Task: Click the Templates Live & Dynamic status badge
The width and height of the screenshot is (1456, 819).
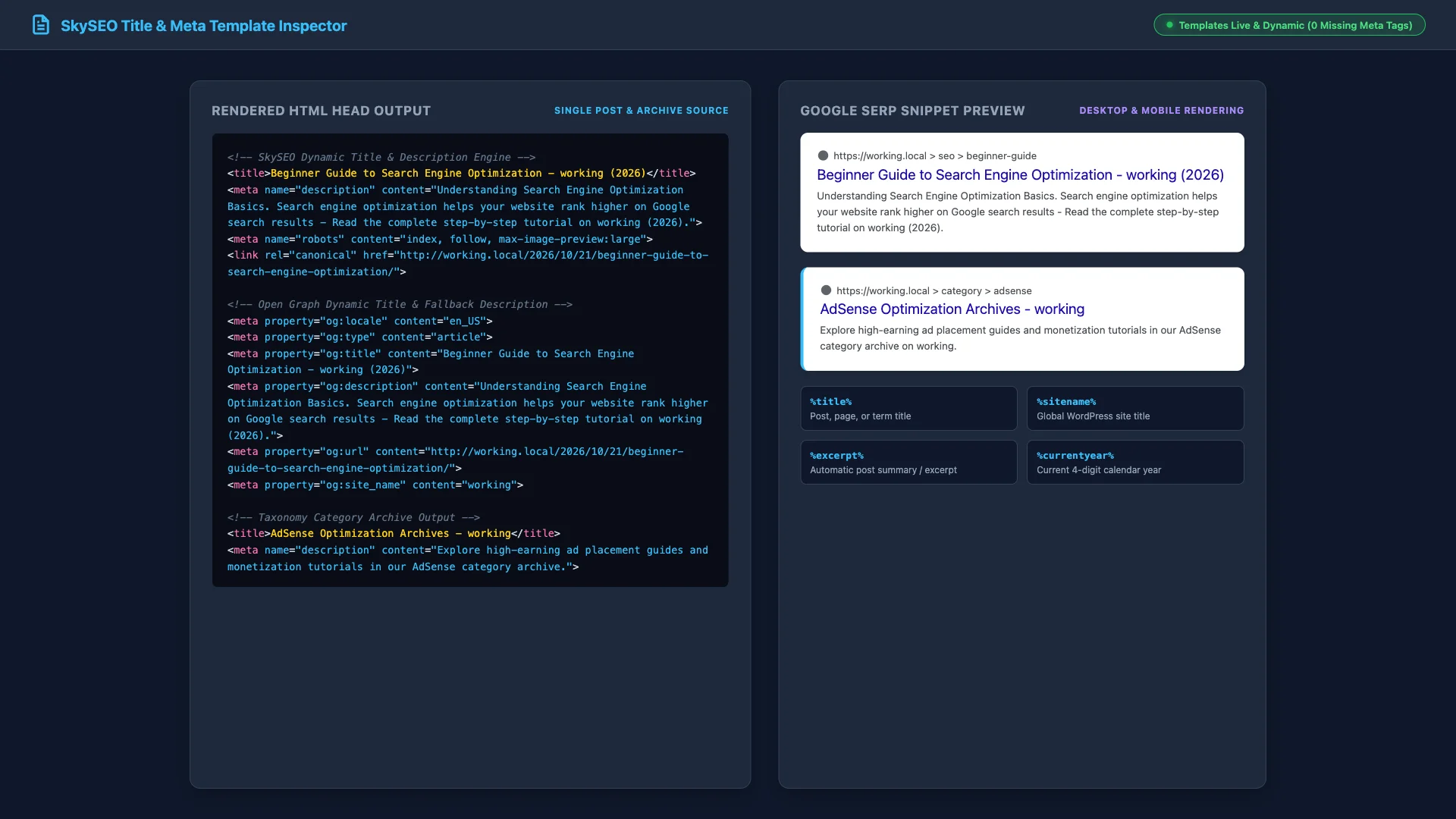Action: [x=1289, y=25]
